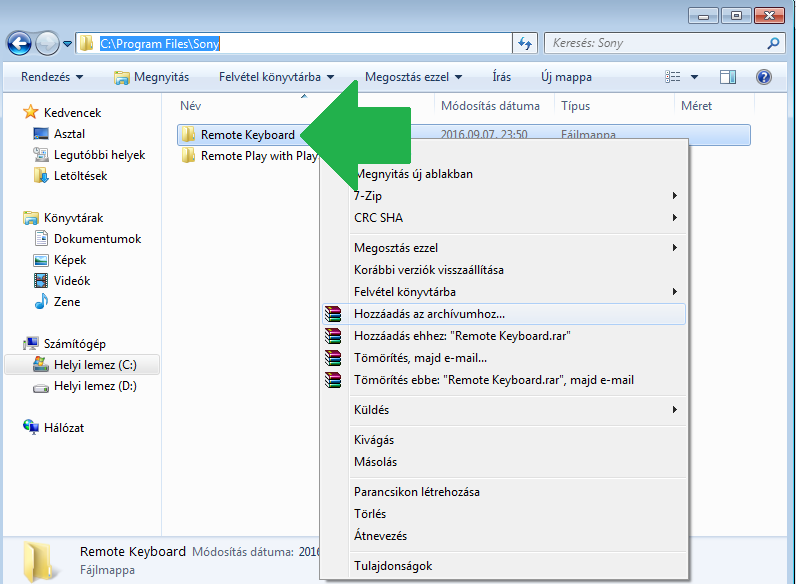Toggle the preview pane icon
Viewport: 796px width, 584px height.
click(728, 77)
